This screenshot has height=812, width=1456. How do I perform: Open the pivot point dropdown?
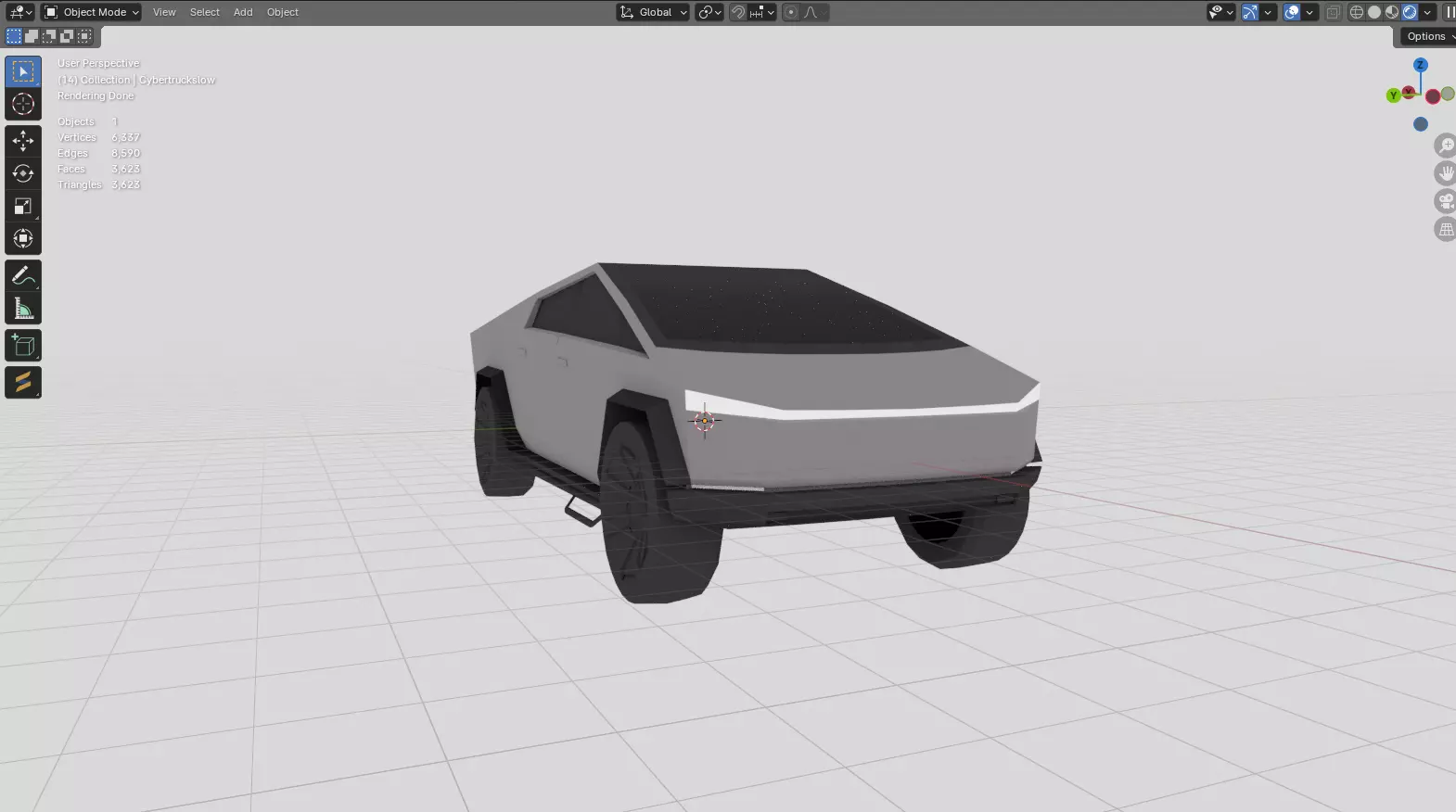pos(709,12)
